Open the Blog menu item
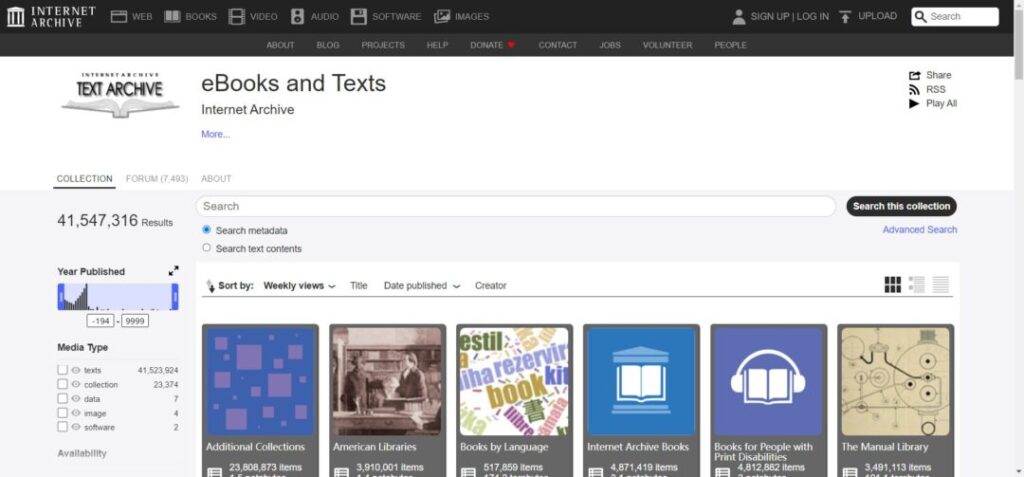Viewport: 1024px width, 477px height. (328, 45)
